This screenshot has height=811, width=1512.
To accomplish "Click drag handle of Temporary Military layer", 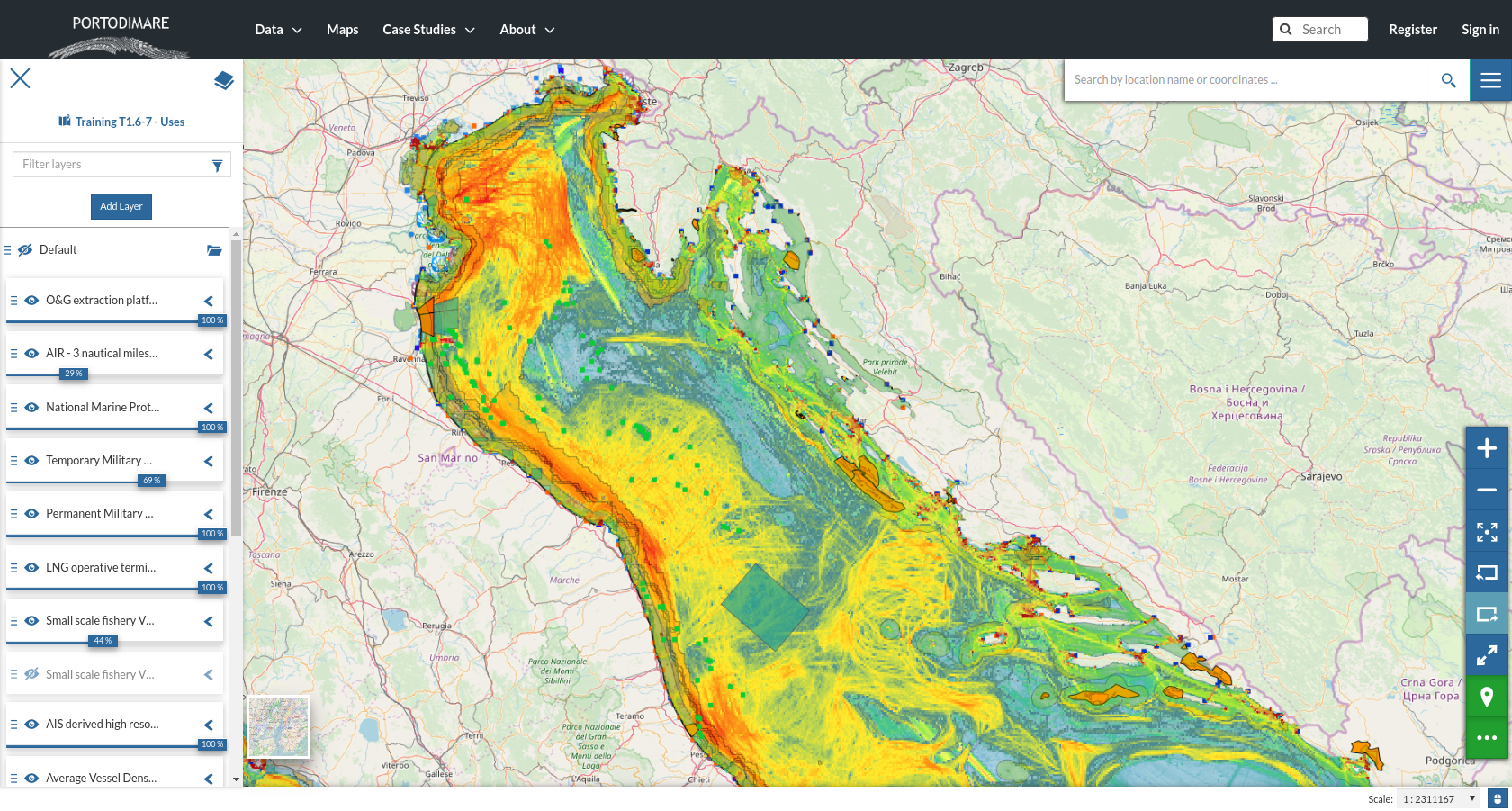I will coord(13,461).
